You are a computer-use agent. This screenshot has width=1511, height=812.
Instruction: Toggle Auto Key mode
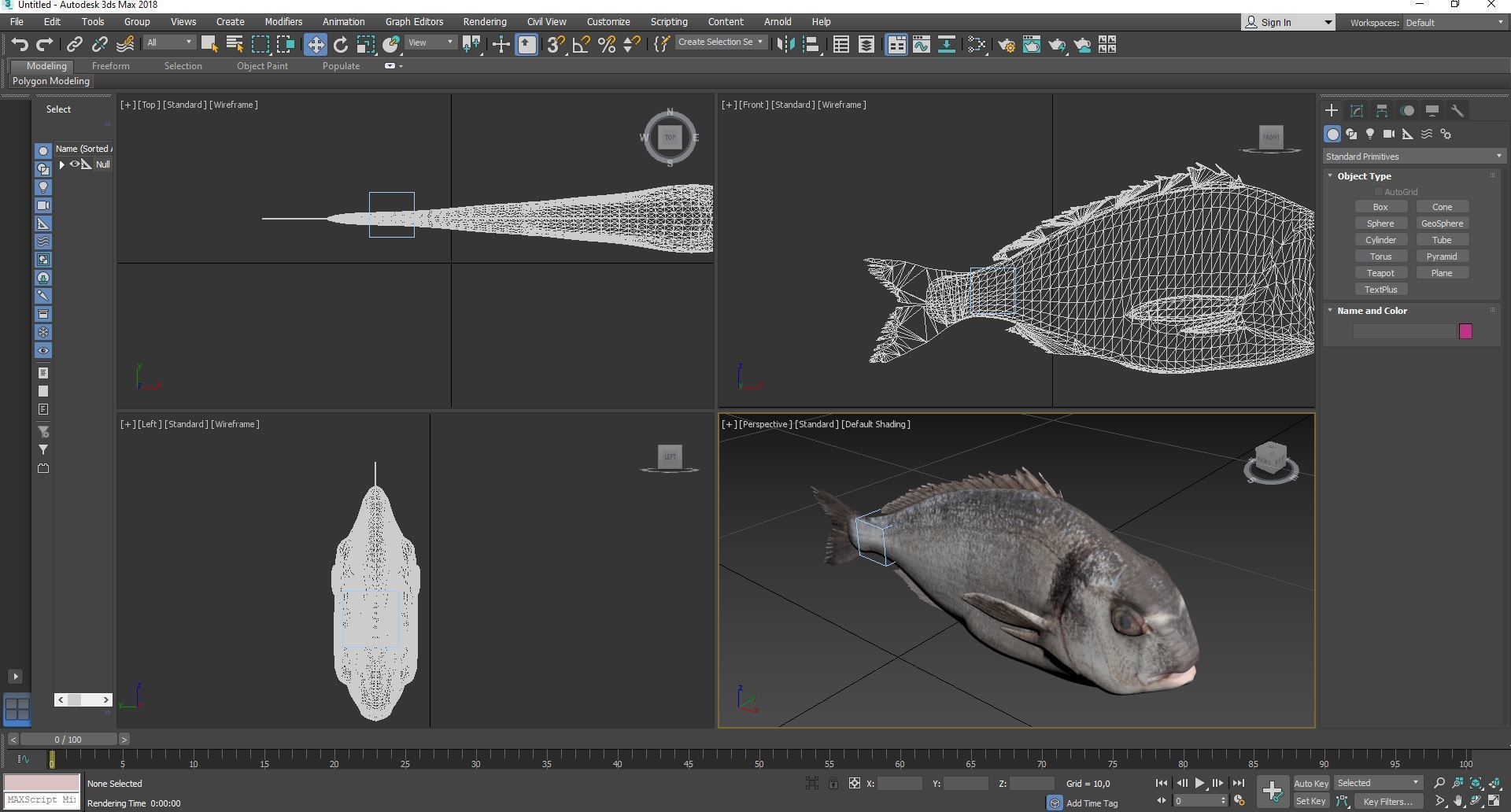point(1311,783)
